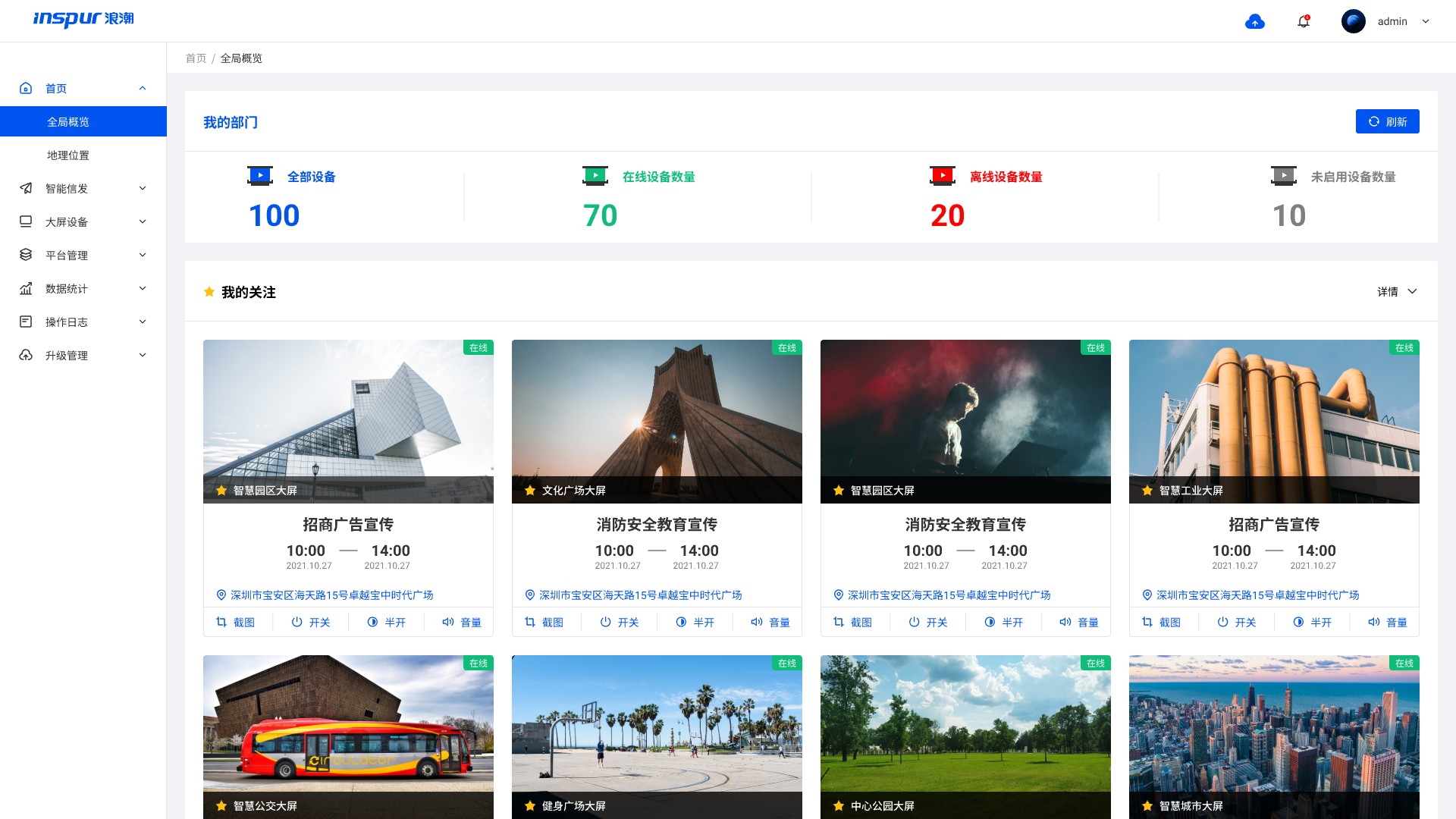Screen dimensions: 1456x819
Task: Click the offline device count 20
Action: pyautogui.click(x=948, y=216)
